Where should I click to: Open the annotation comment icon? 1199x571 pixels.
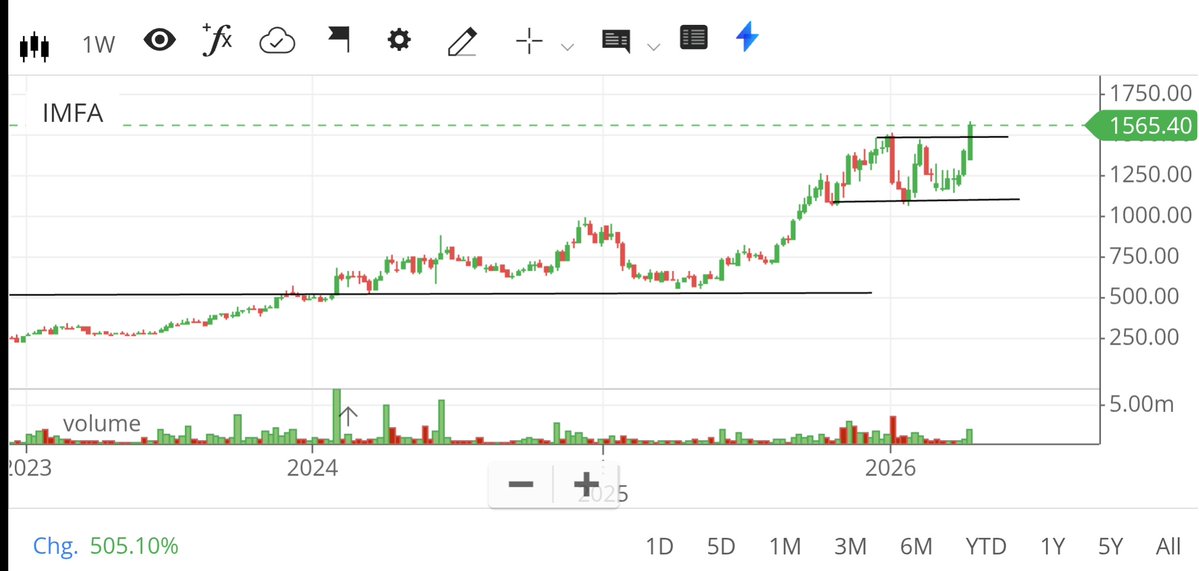tap(616, 41)
